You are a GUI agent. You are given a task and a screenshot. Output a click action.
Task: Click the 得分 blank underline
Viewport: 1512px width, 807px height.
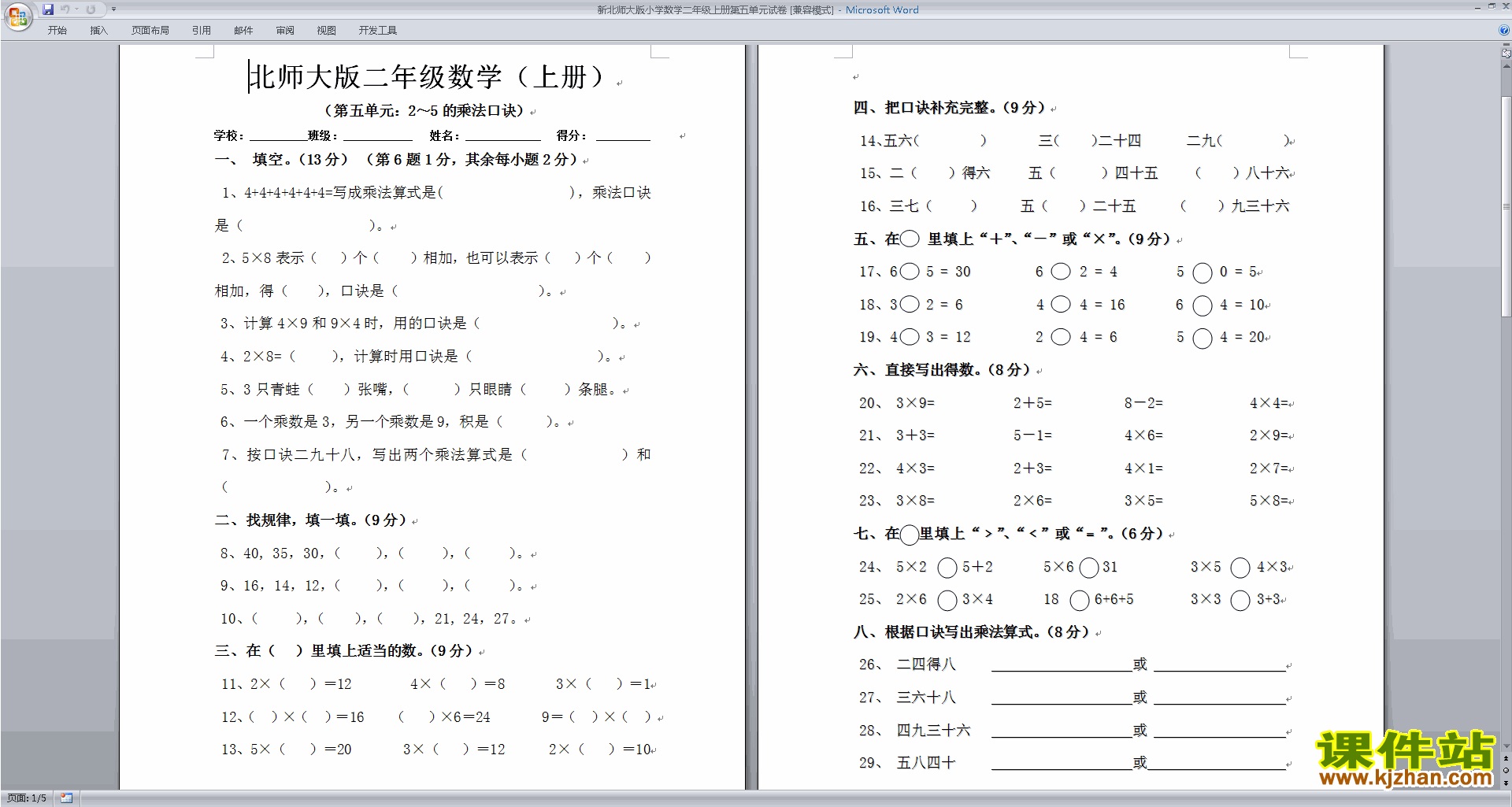click(623, 136)
